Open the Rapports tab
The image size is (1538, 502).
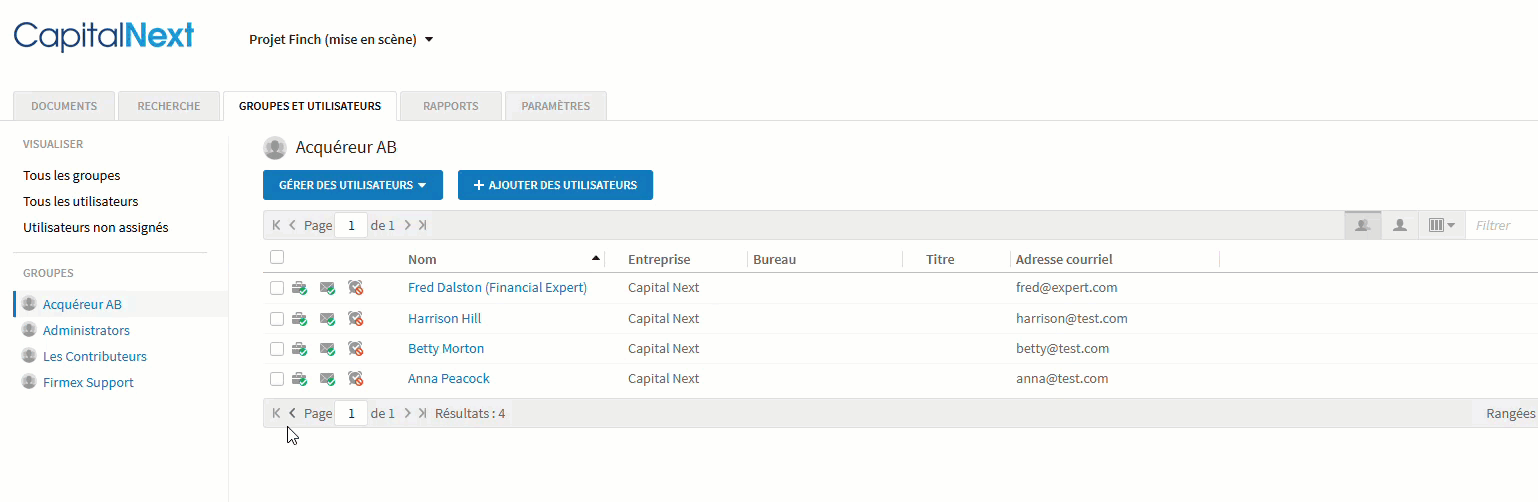click(451, 106)
